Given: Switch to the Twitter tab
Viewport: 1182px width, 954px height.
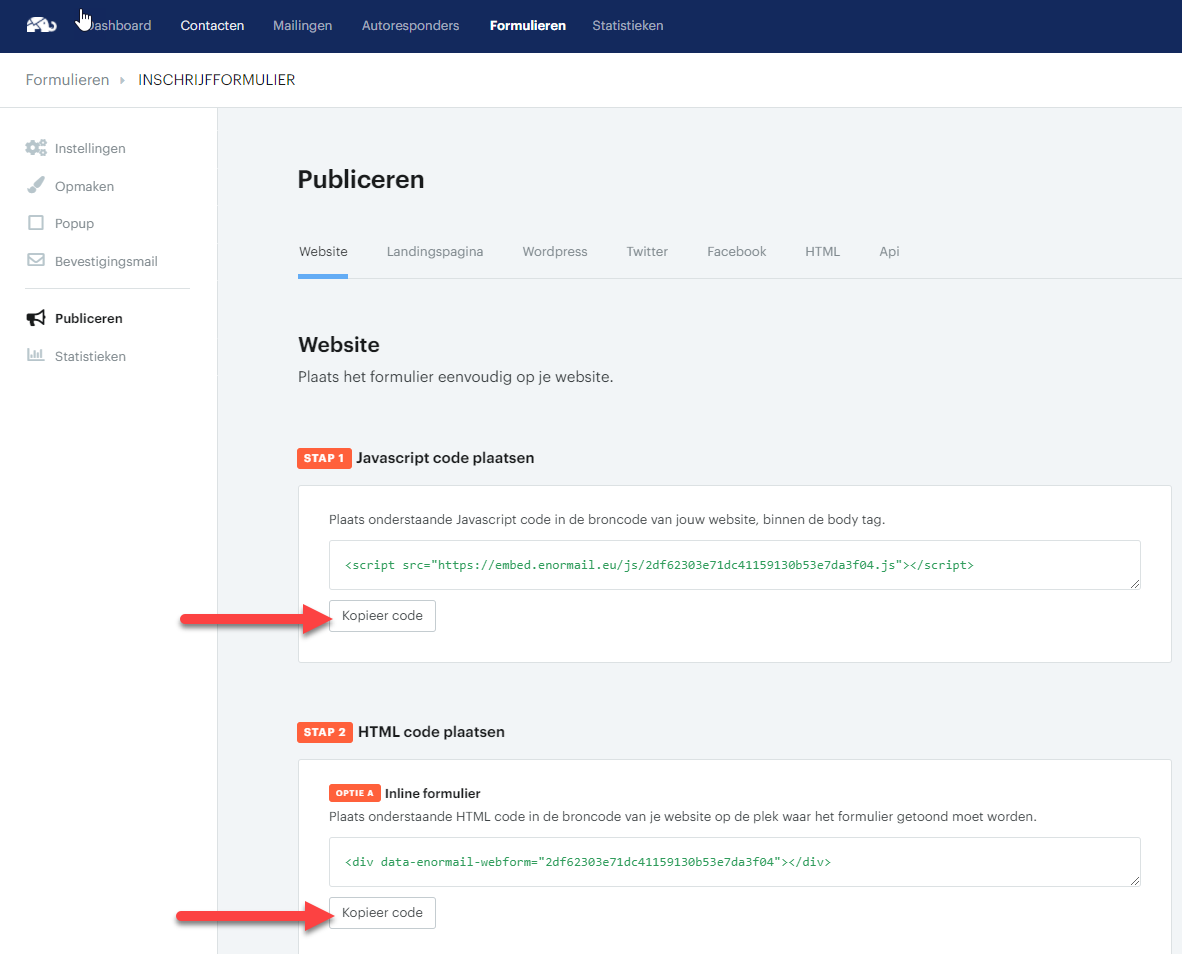Looking at the screenshot, I should pyautogui.click(x=647, y=252).
